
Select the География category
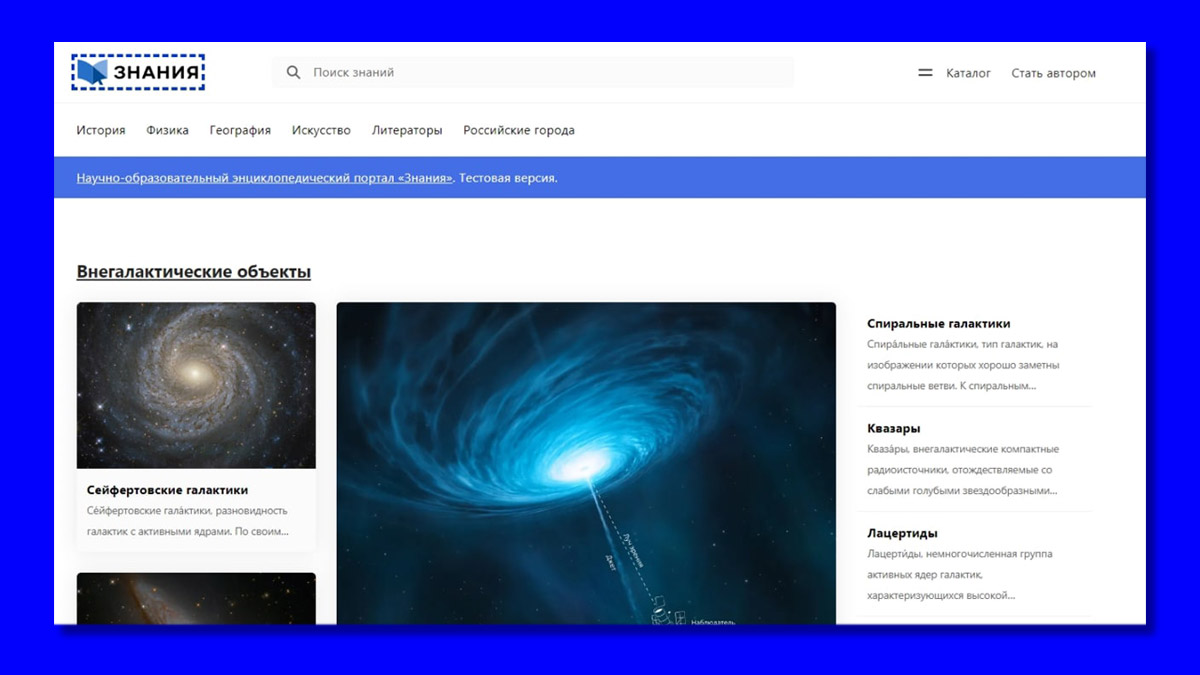tap(240, 130)
